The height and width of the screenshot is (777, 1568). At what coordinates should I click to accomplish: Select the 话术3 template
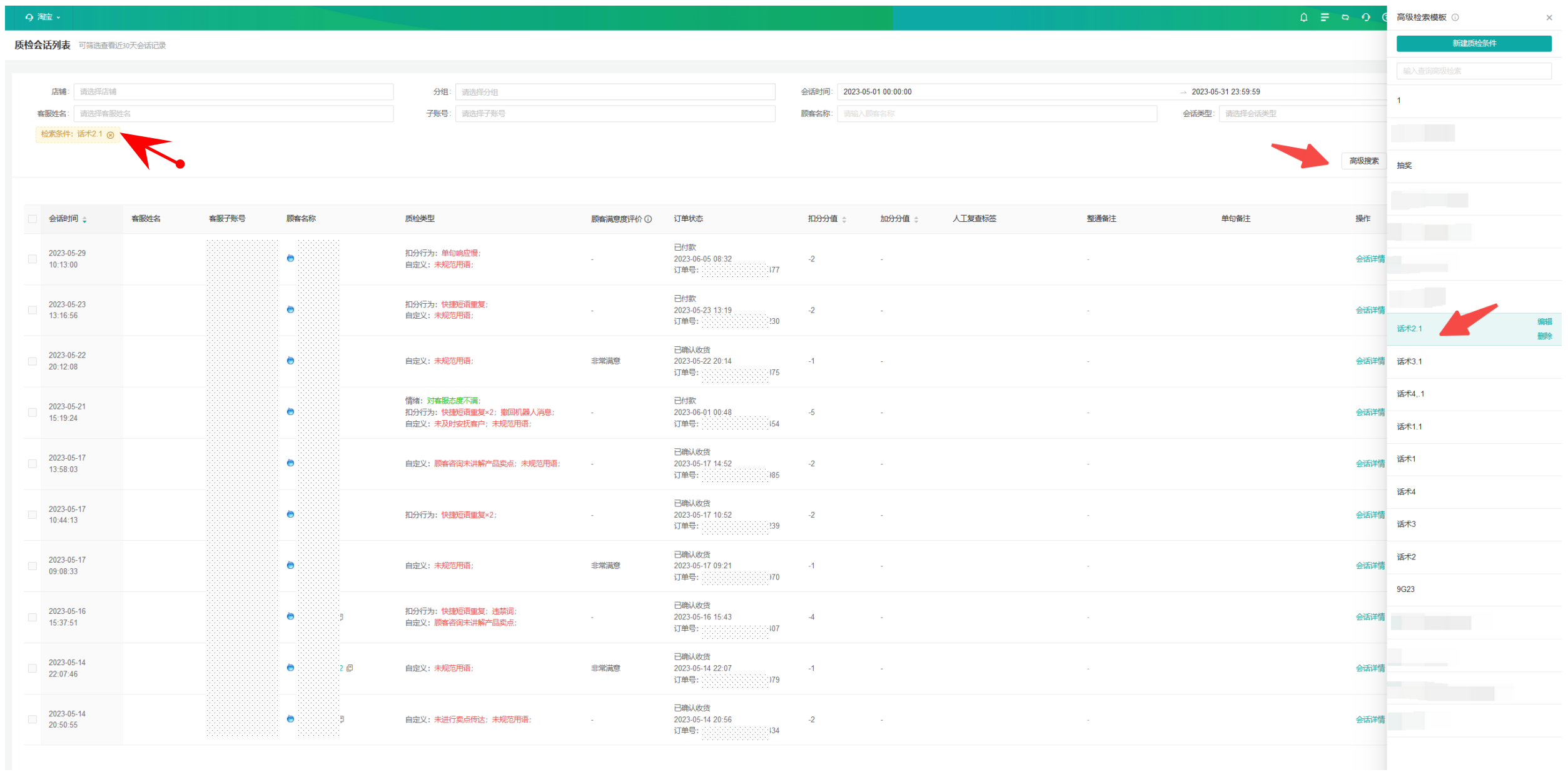(1474, 524)
